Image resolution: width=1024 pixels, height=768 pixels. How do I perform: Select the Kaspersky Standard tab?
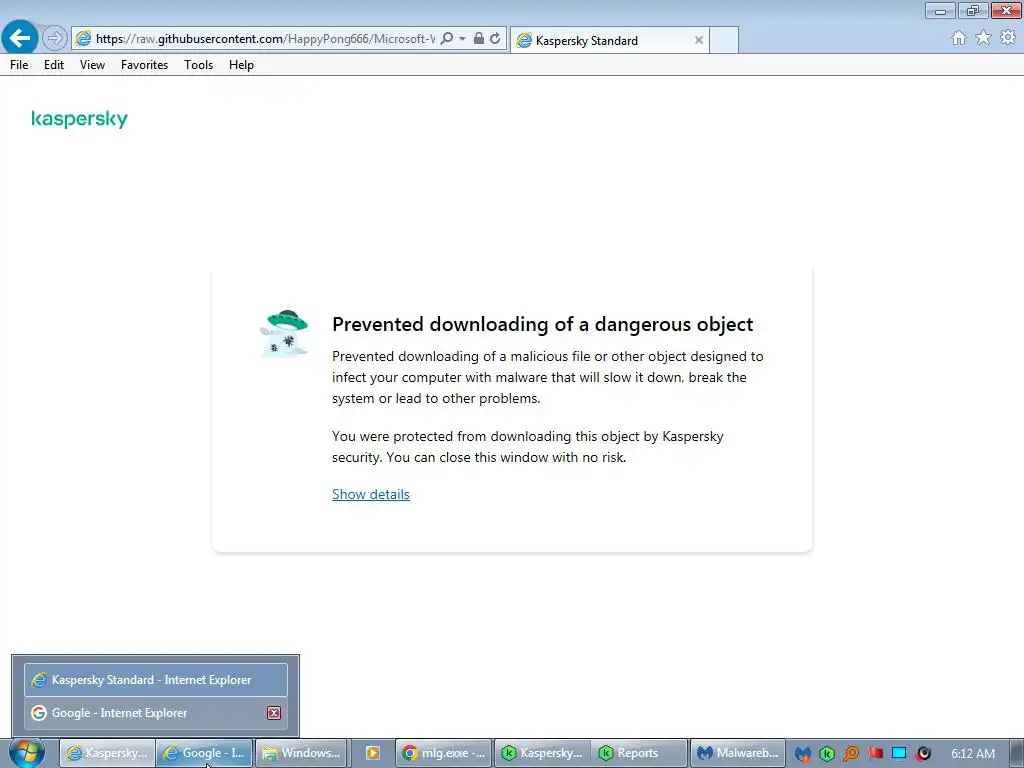pyautogui.click(x=609, y=40)
